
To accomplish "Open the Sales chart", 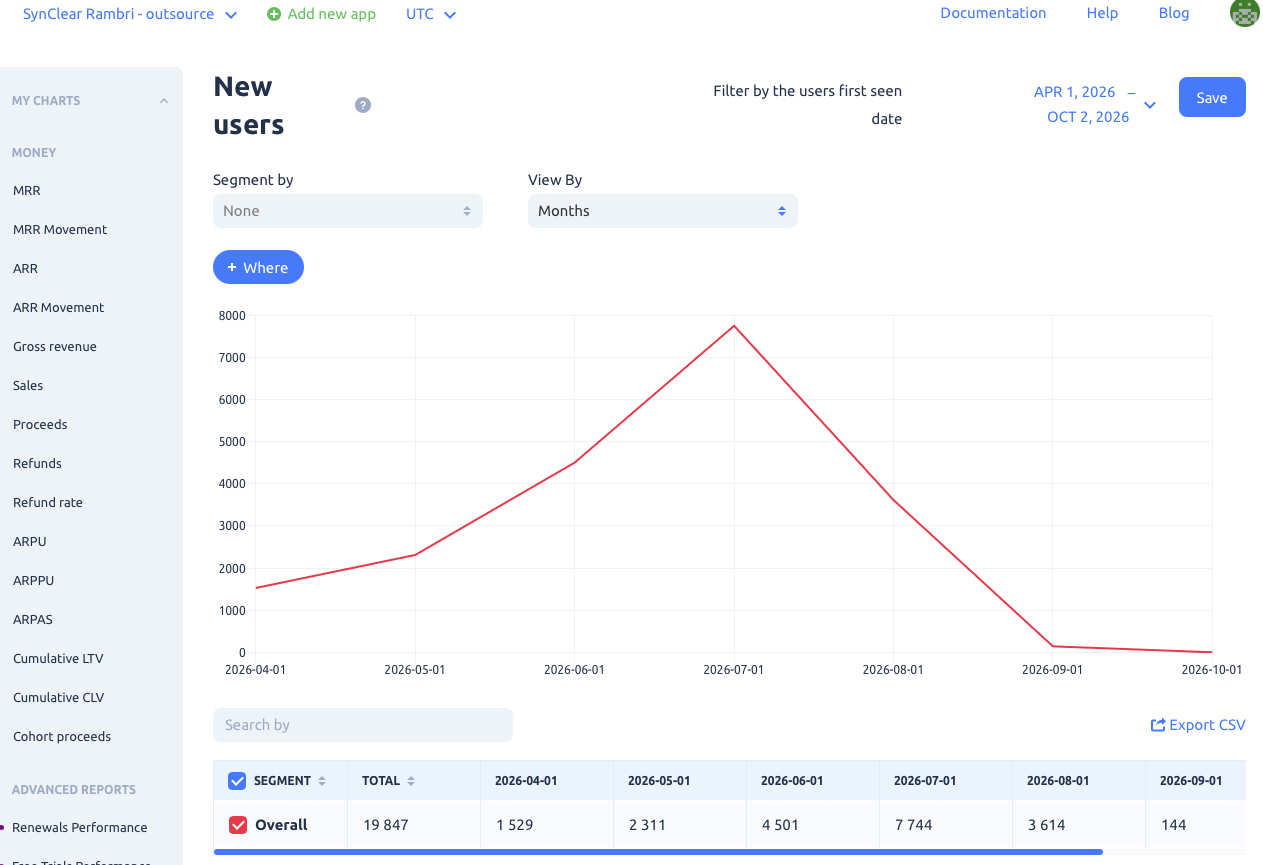I will 28,385.
